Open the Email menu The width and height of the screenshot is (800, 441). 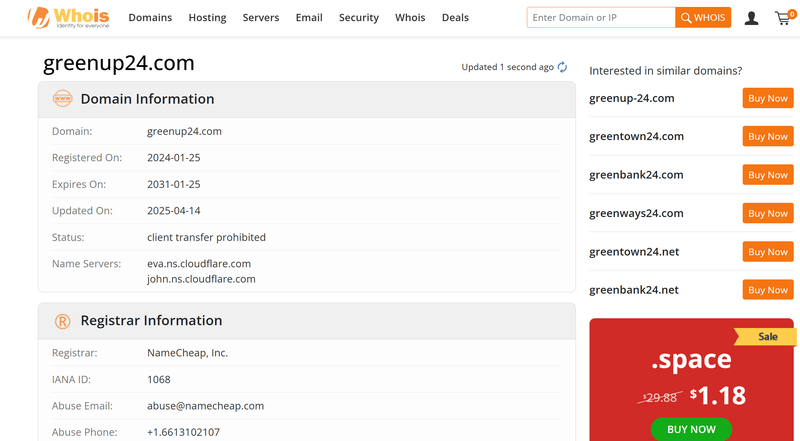click(309, 18)
